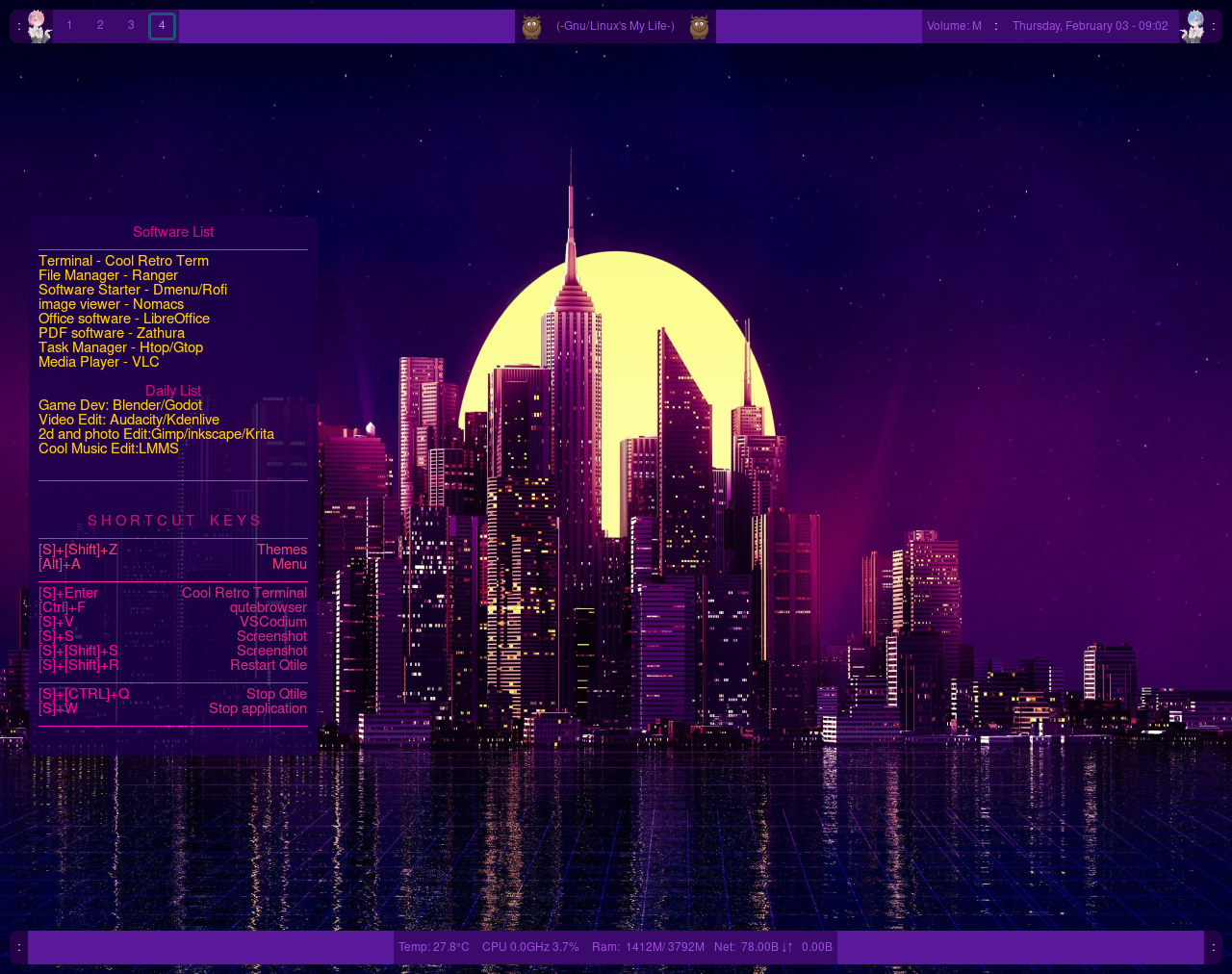Screen dimensions: 1232x974
Task: Select the "PDF software - Zathura" line
Action: [x=112, y=333]
